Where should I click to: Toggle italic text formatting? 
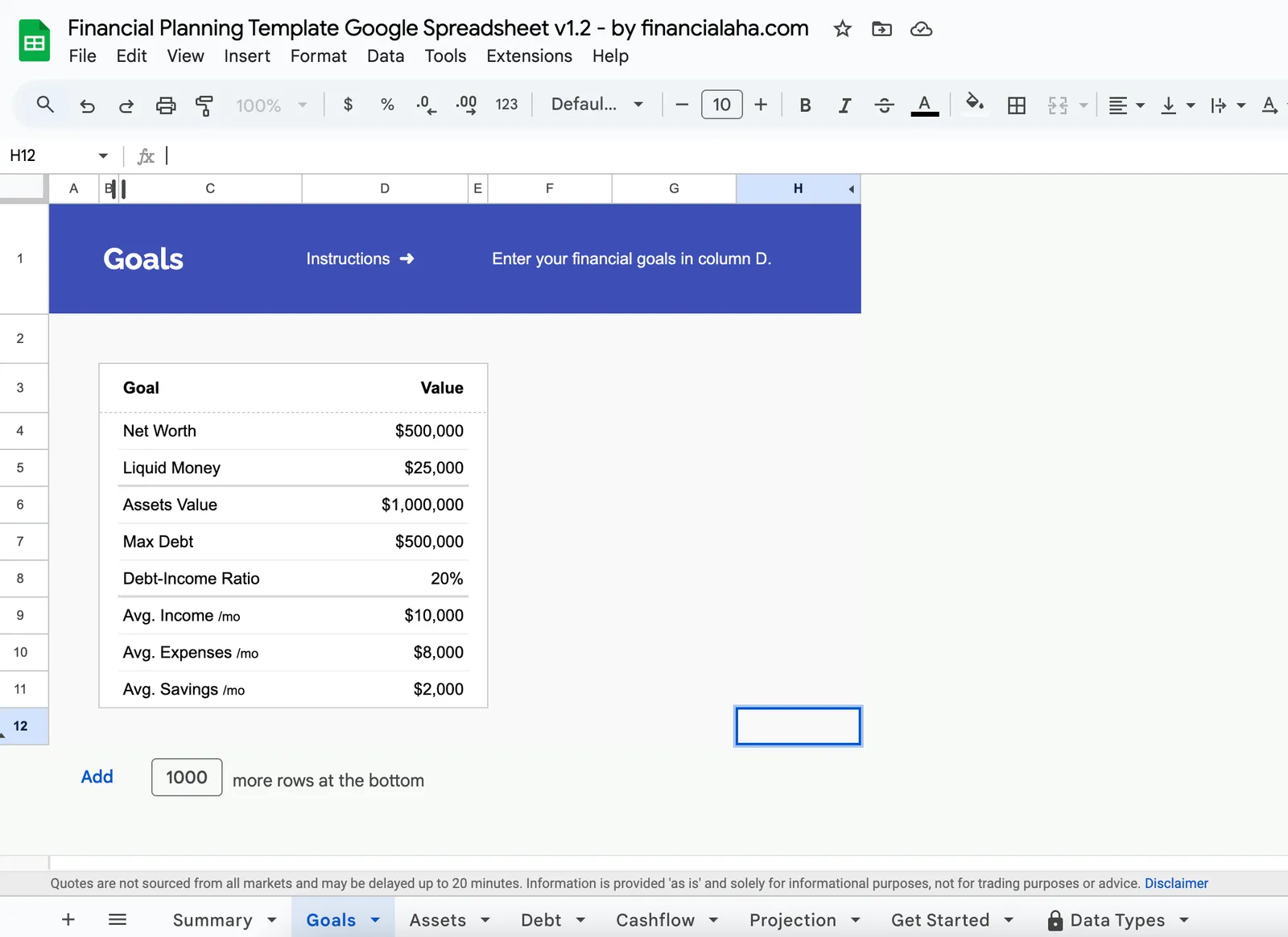[x=844, y=105]
